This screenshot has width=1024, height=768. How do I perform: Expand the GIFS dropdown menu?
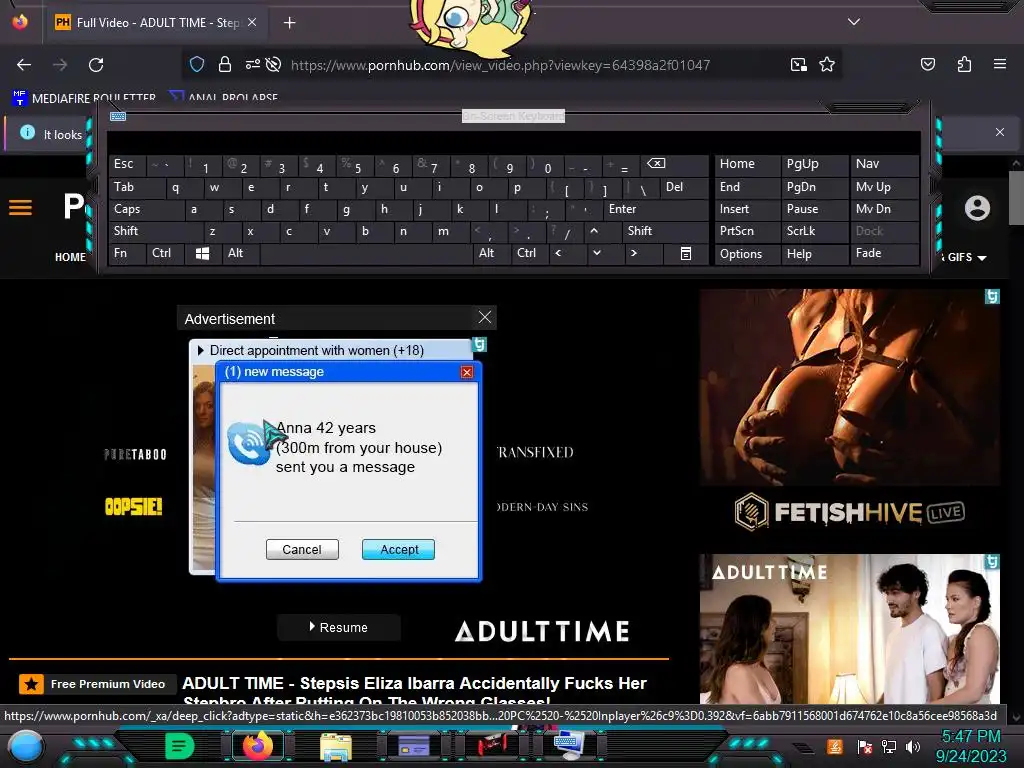pos(967,257)
